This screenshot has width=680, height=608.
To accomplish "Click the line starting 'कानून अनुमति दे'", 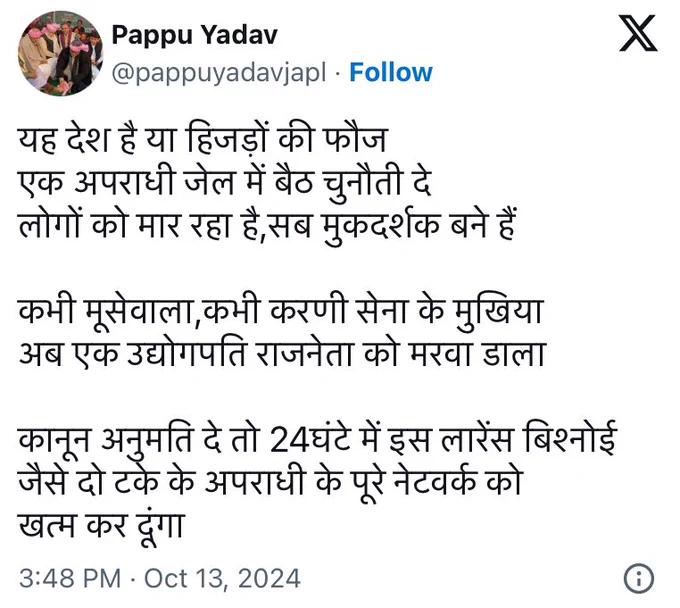I will click(317, 439).
